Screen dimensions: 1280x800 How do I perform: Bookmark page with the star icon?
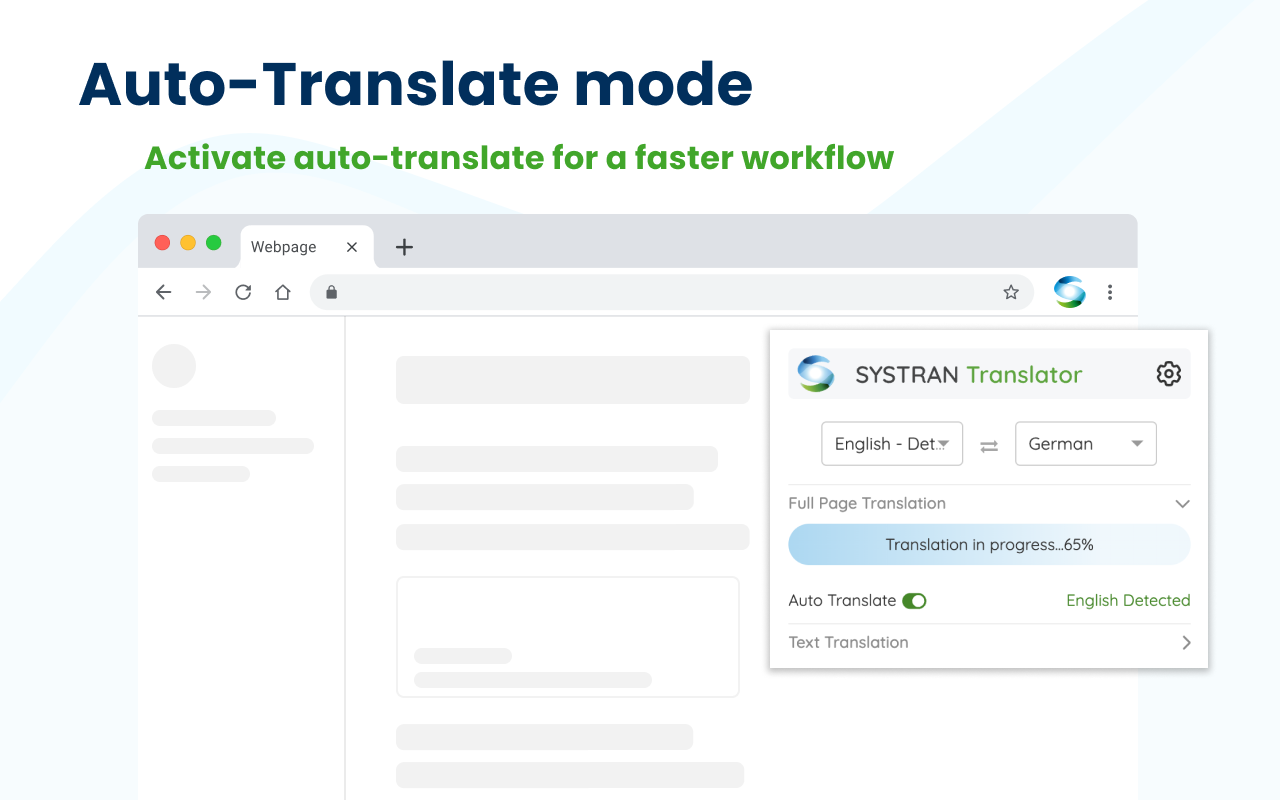1011,292
